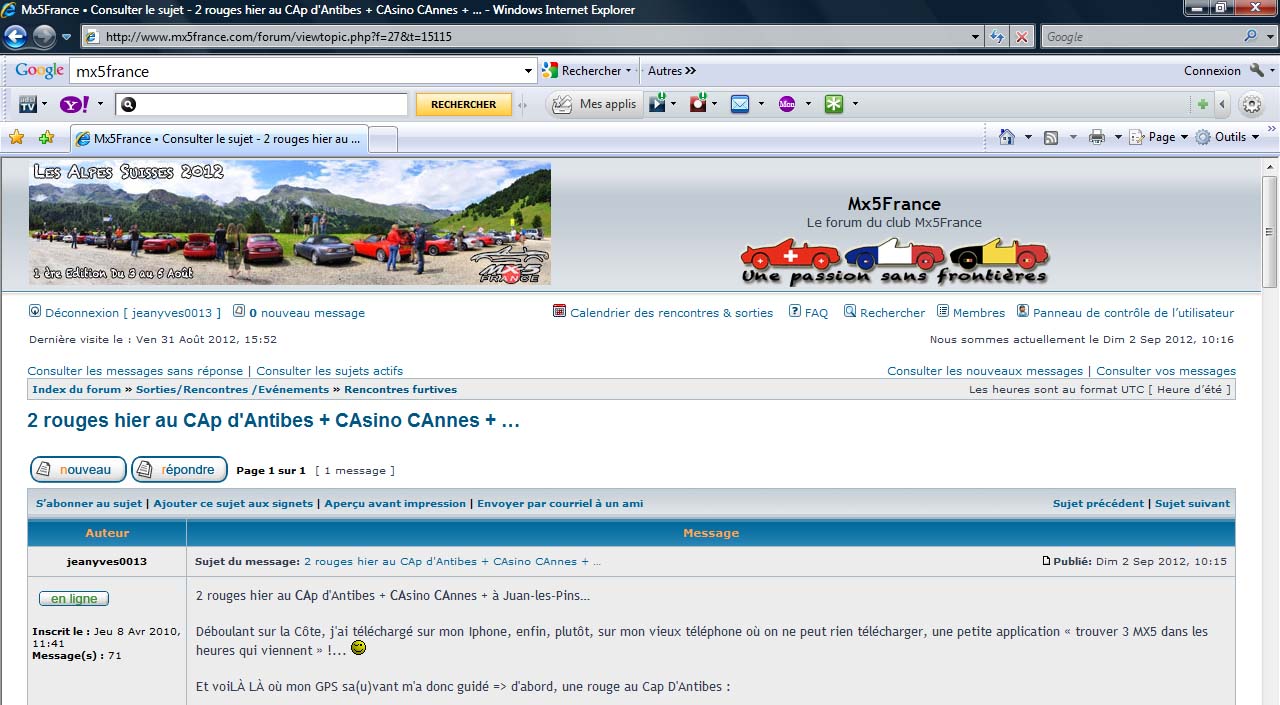Click the purple Mon toolbar icon

(787, 104)
